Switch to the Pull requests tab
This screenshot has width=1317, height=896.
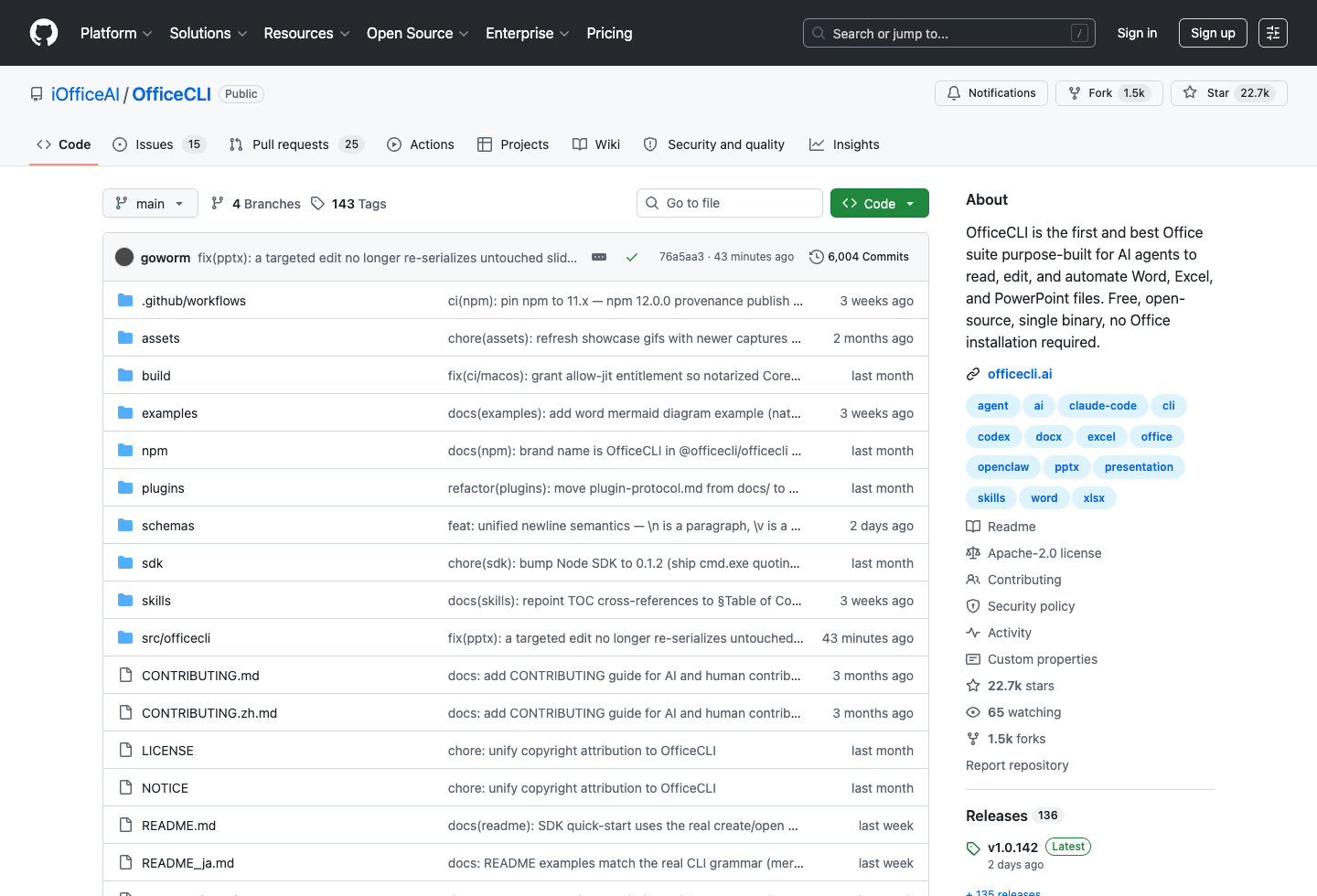[296, 144]
